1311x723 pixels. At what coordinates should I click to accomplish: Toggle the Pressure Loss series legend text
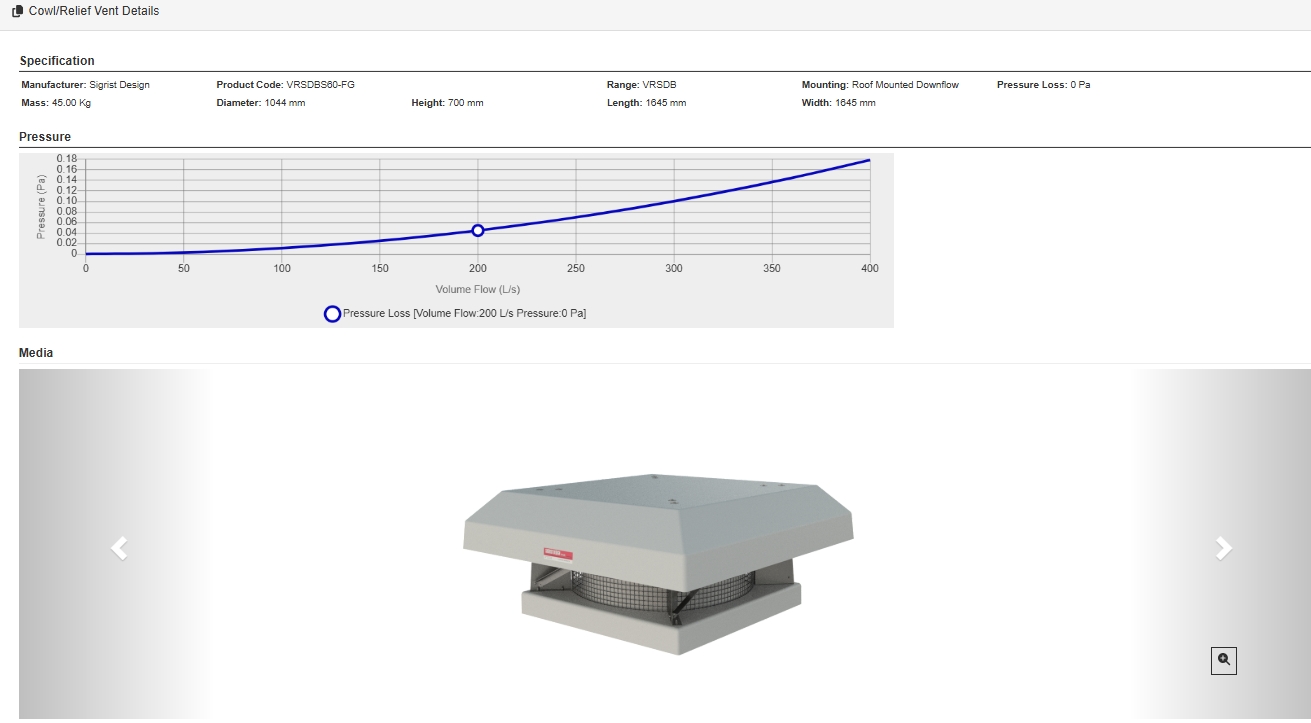point(464,314)
